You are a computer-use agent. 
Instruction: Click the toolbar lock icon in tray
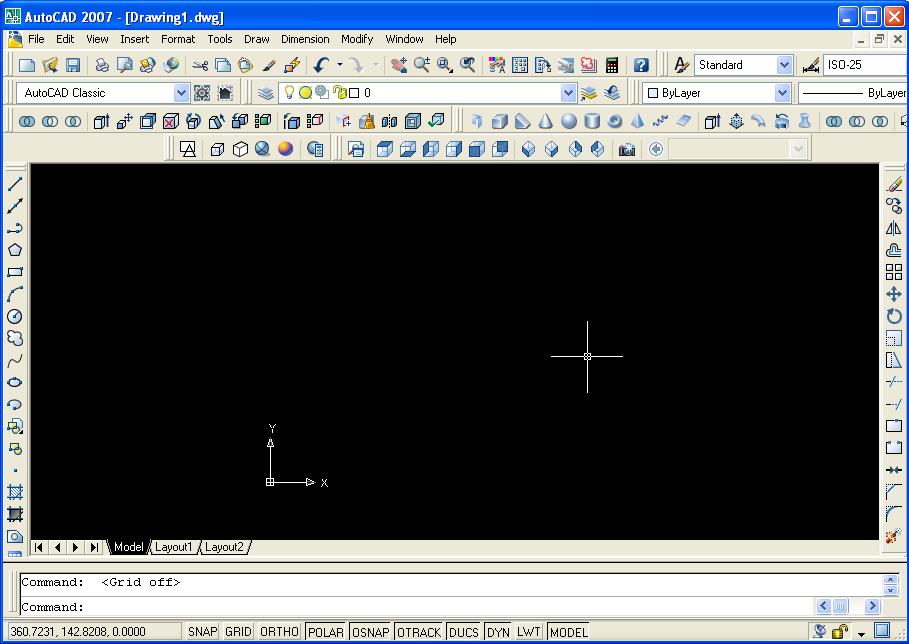coord(839,631)
